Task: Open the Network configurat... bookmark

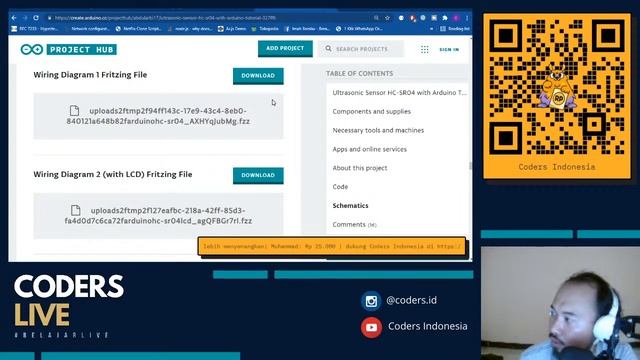Action: coord(87,29)
